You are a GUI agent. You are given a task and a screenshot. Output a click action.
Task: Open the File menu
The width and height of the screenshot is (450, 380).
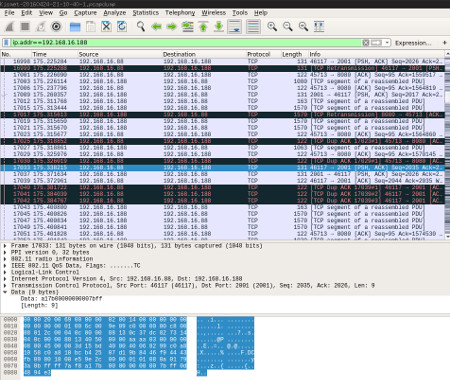(9, 13)
